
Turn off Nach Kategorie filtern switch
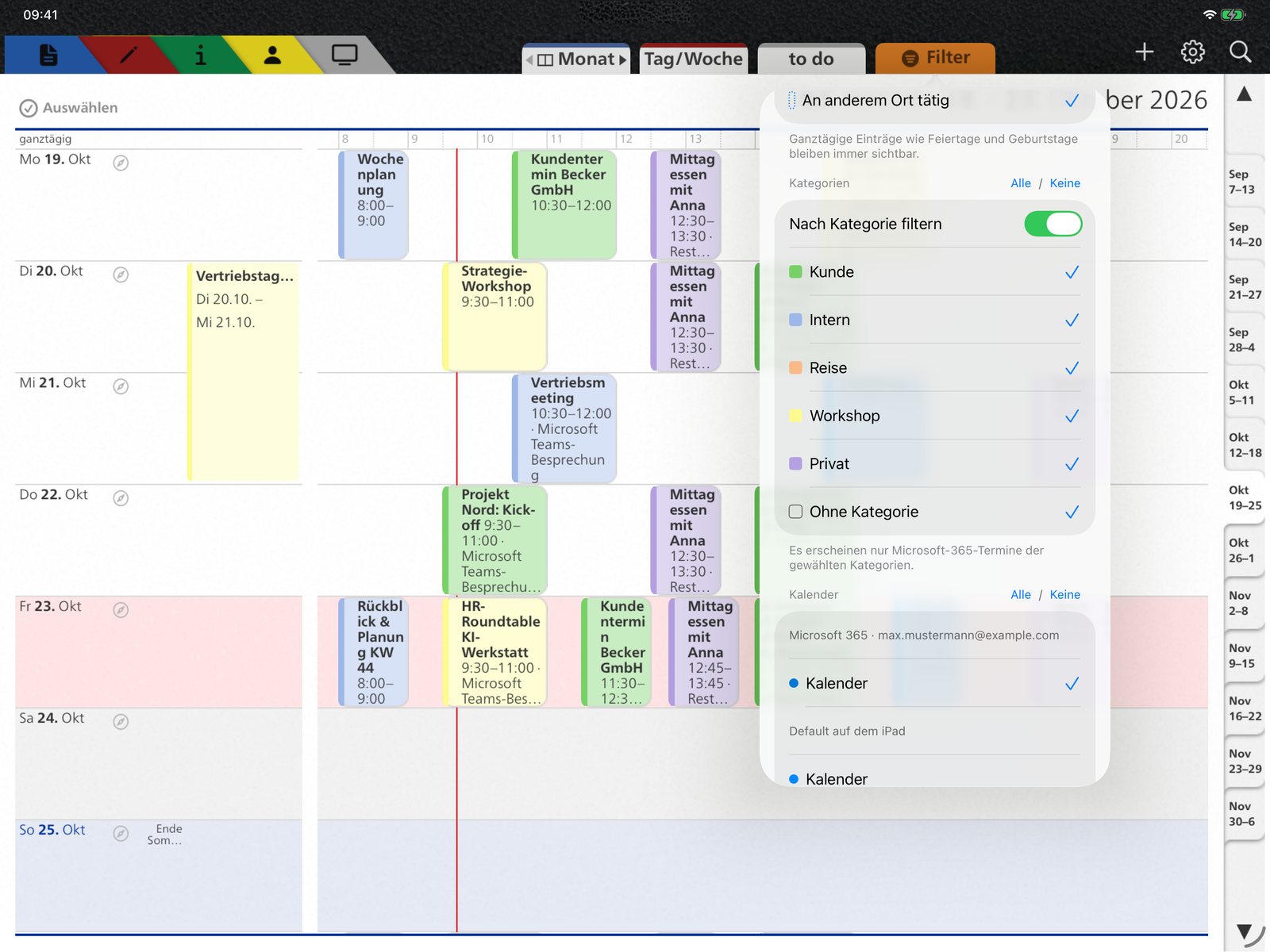tap(1053, 224)
